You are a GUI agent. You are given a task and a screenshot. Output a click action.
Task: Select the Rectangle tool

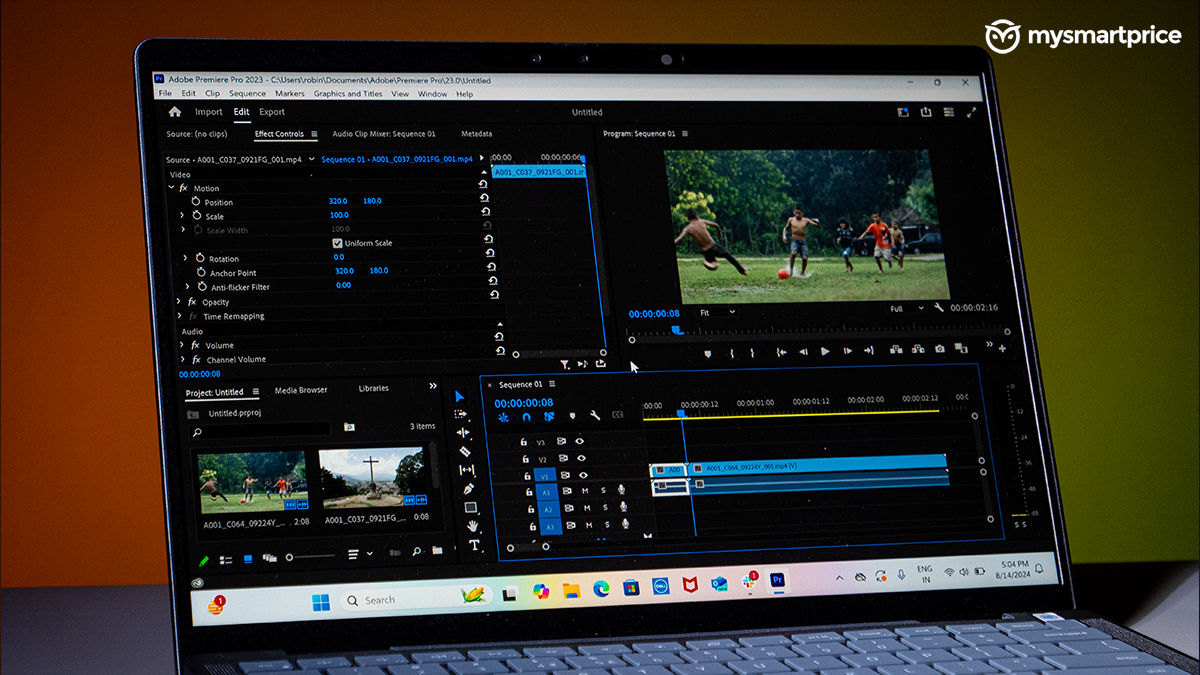[470, 507]
